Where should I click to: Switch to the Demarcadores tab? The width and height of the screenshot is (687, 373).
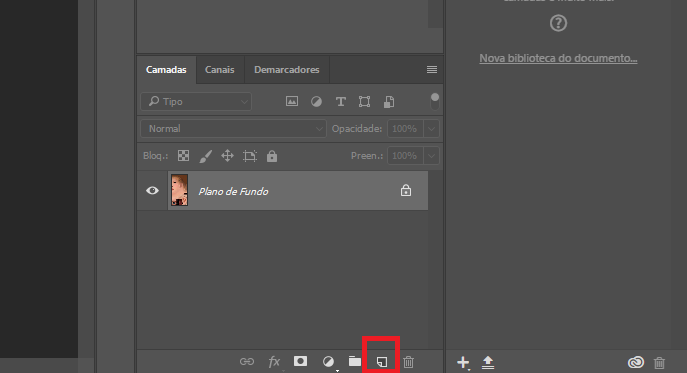click(287, 70)
